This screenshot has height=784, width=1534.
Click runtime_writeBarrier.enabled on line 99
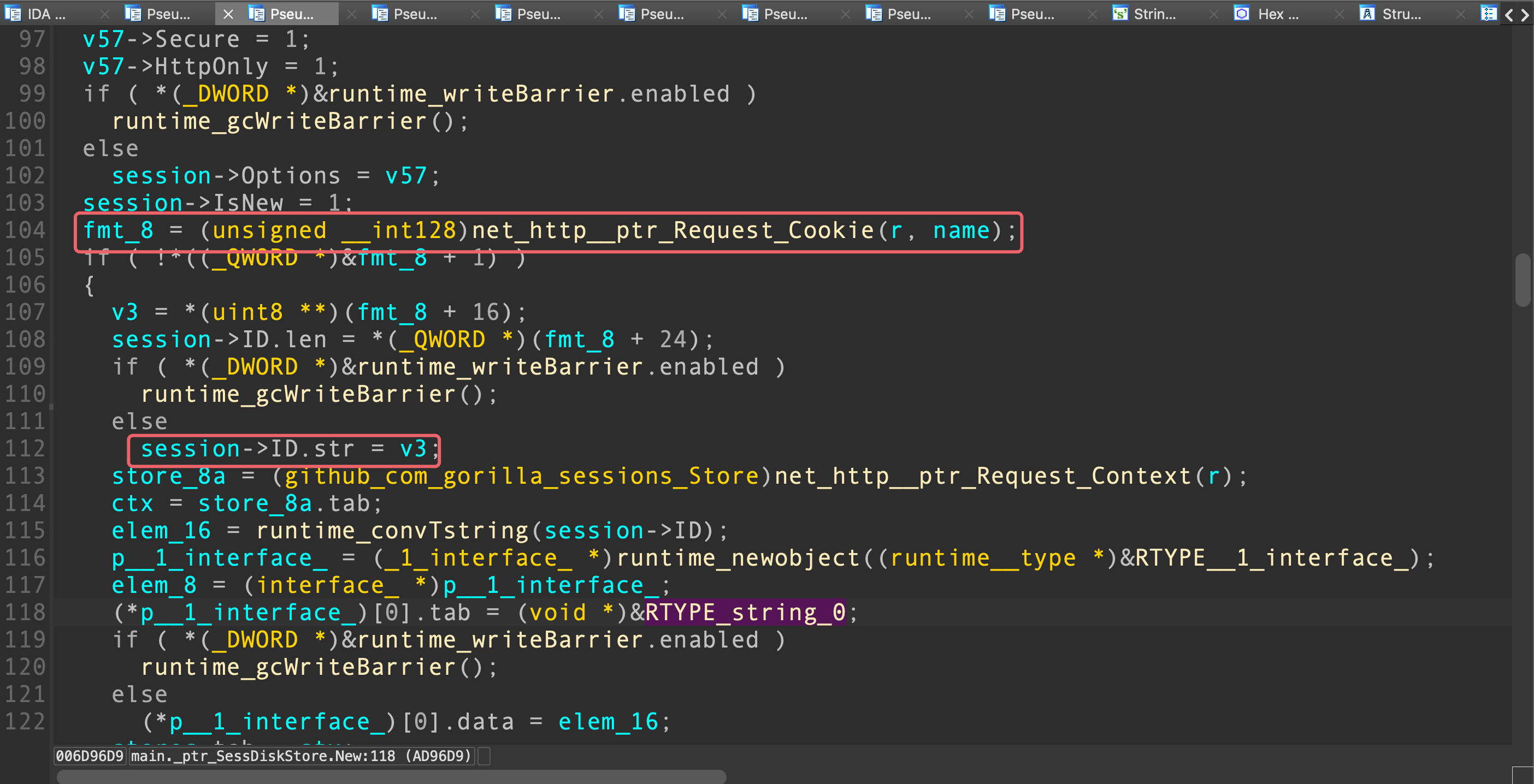click(529, 94)
